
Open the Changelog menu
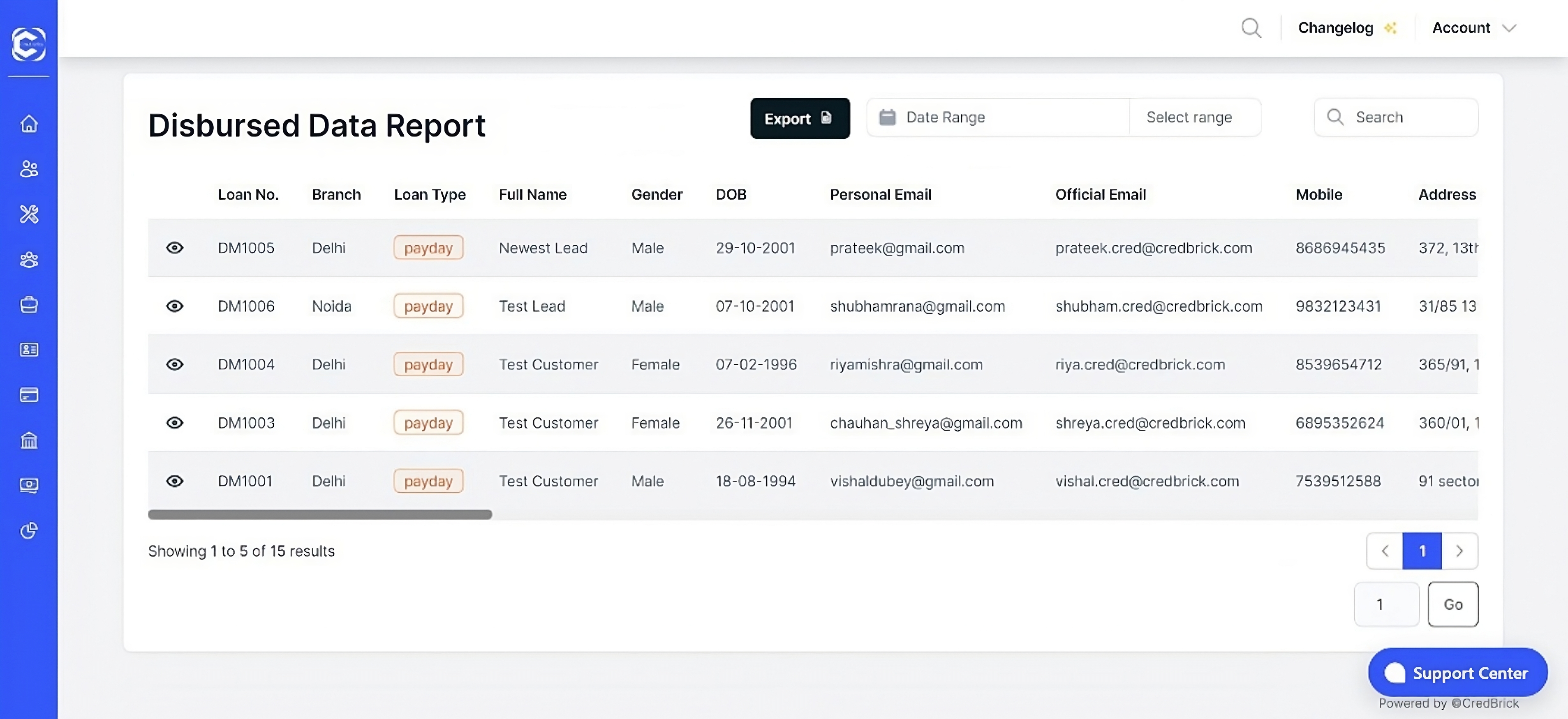pyautogui.click(x=1337, y=28)
